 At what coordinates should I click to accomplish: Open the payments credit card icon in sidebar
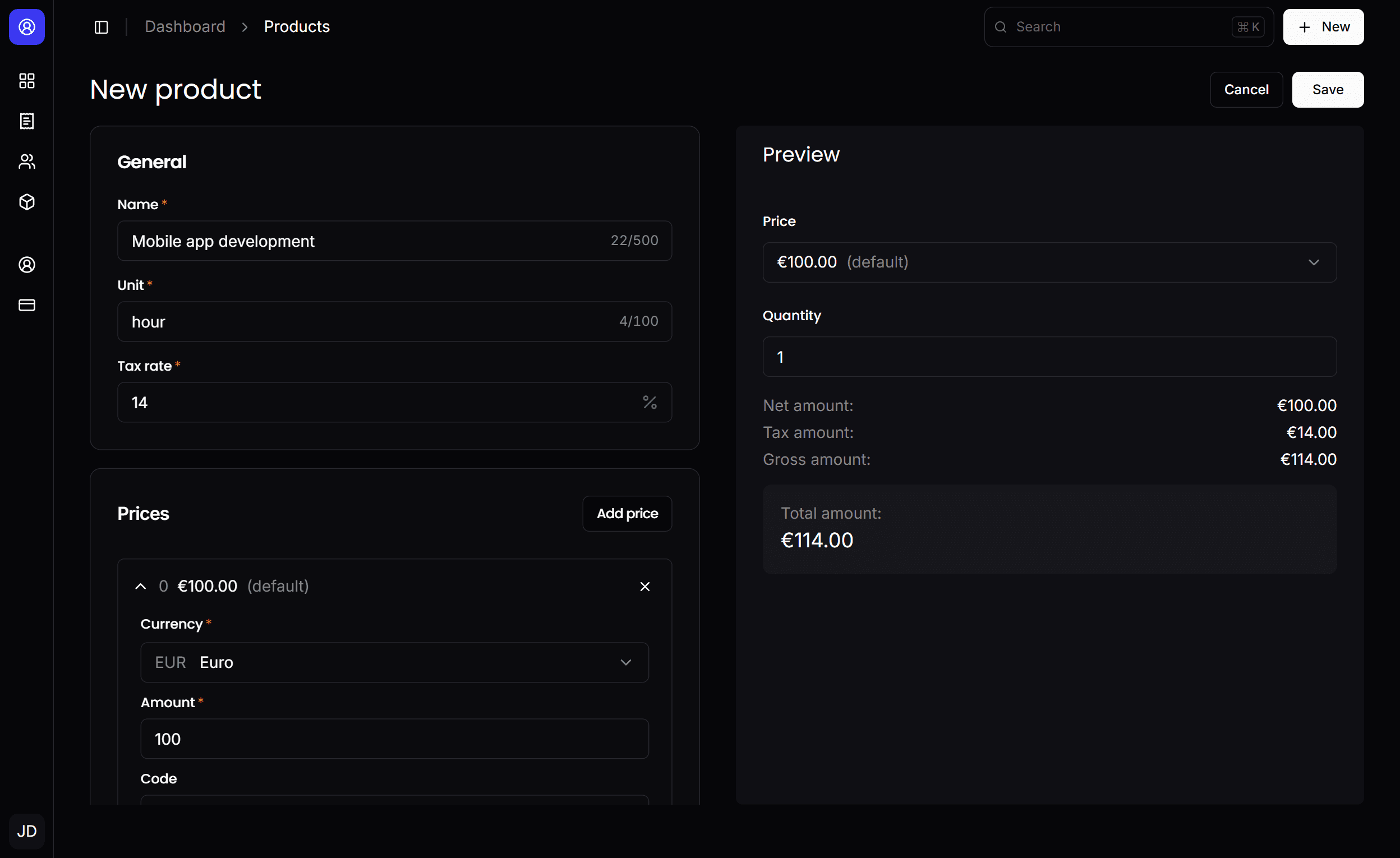click(27, 305)
